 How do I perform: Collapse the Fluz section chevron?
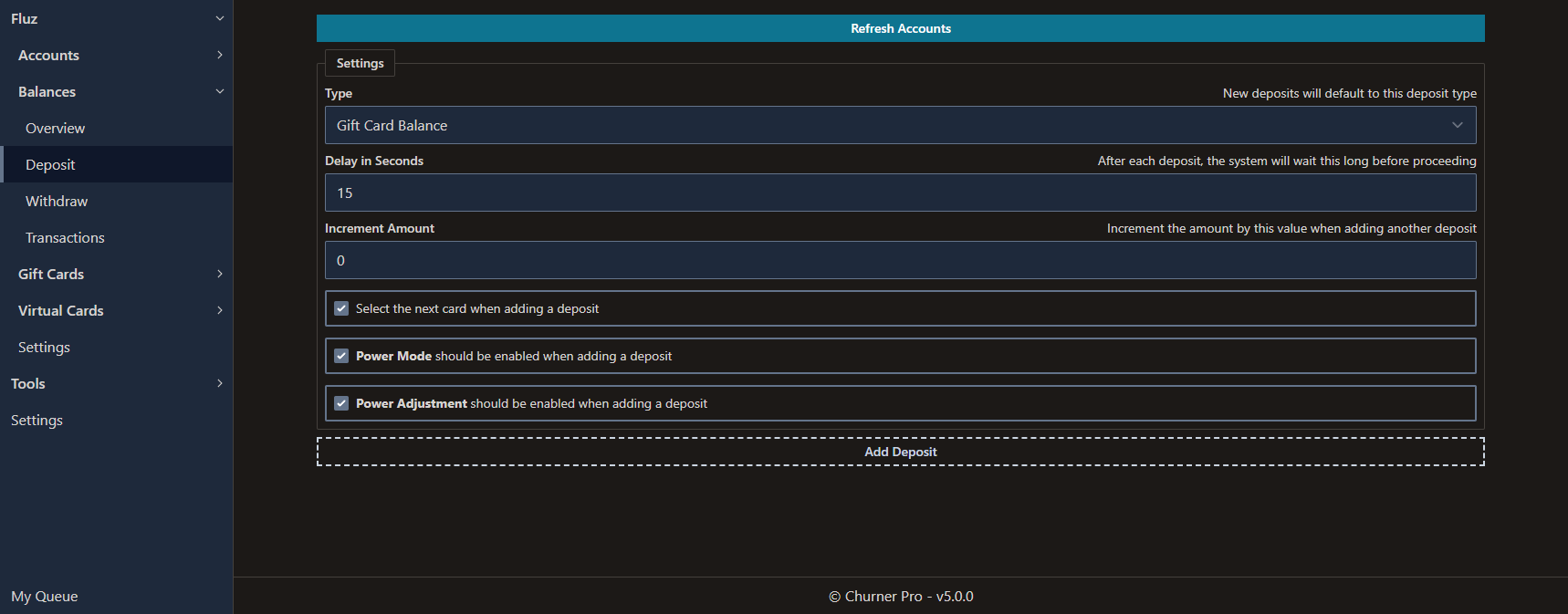click(x=219, y=18)
